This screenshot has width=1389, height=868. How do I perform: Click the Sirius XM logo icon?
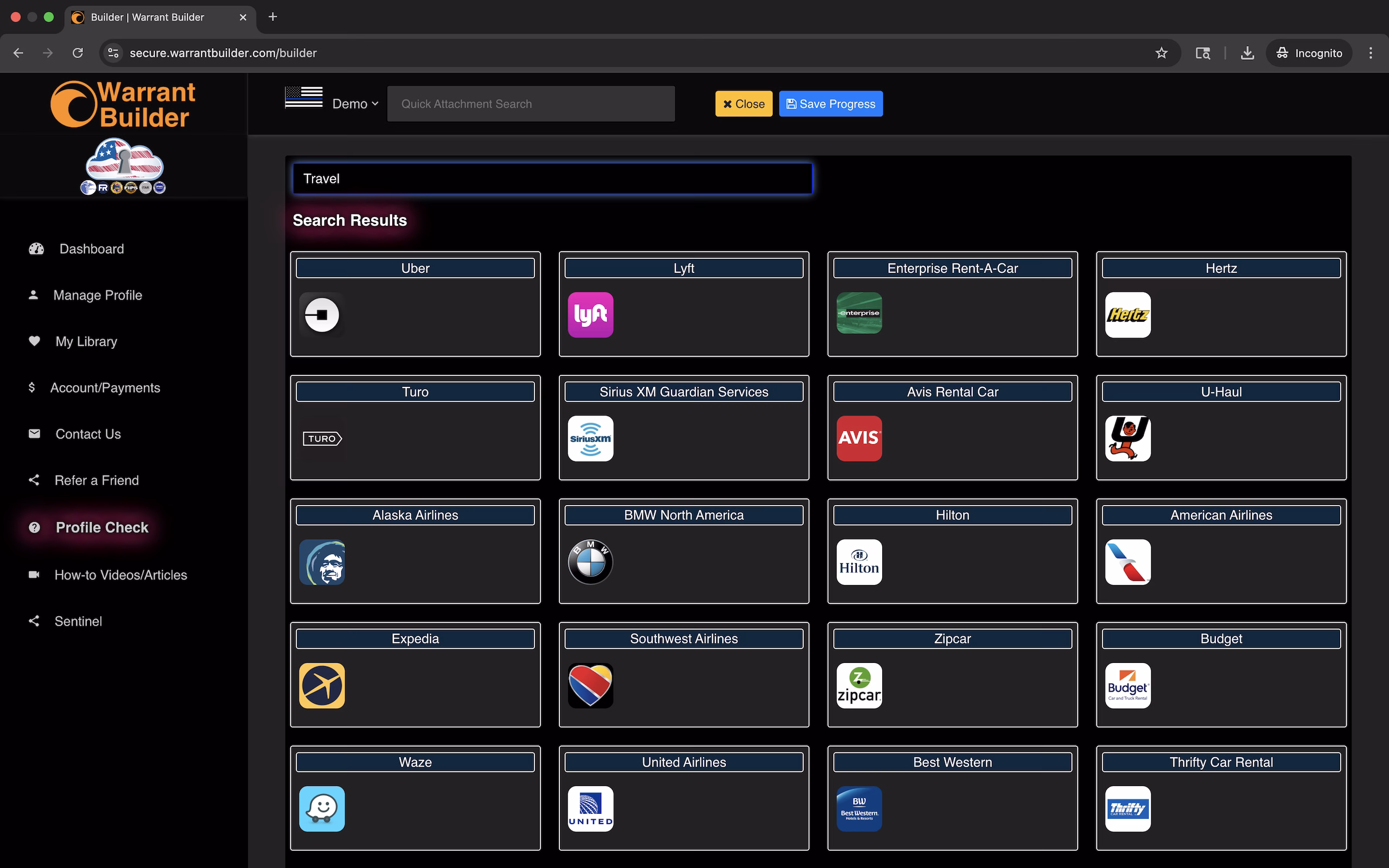[x=590, y=438]
